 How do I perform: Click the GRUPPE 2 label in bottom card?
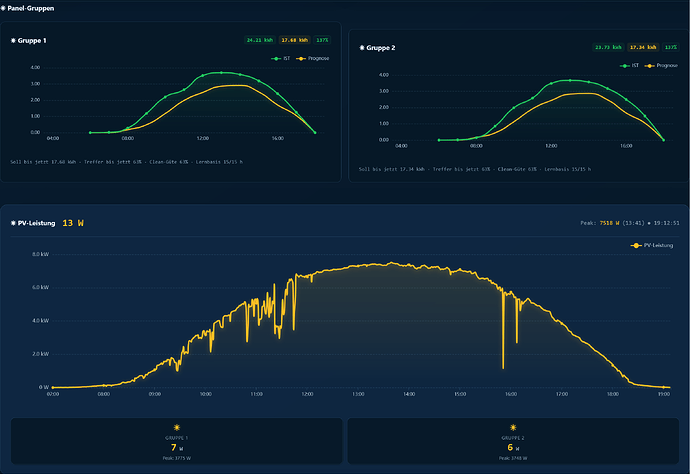point(513,438)
